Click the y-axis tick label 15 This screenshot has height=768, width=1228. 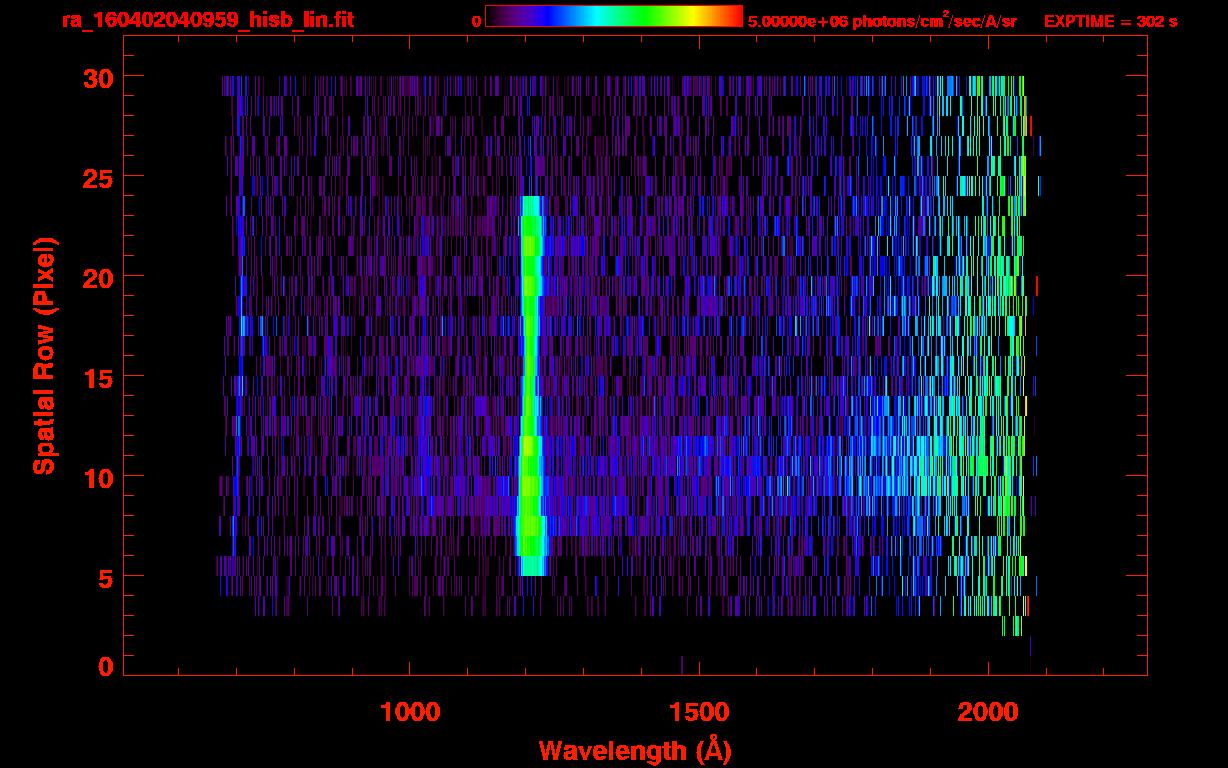97,377
